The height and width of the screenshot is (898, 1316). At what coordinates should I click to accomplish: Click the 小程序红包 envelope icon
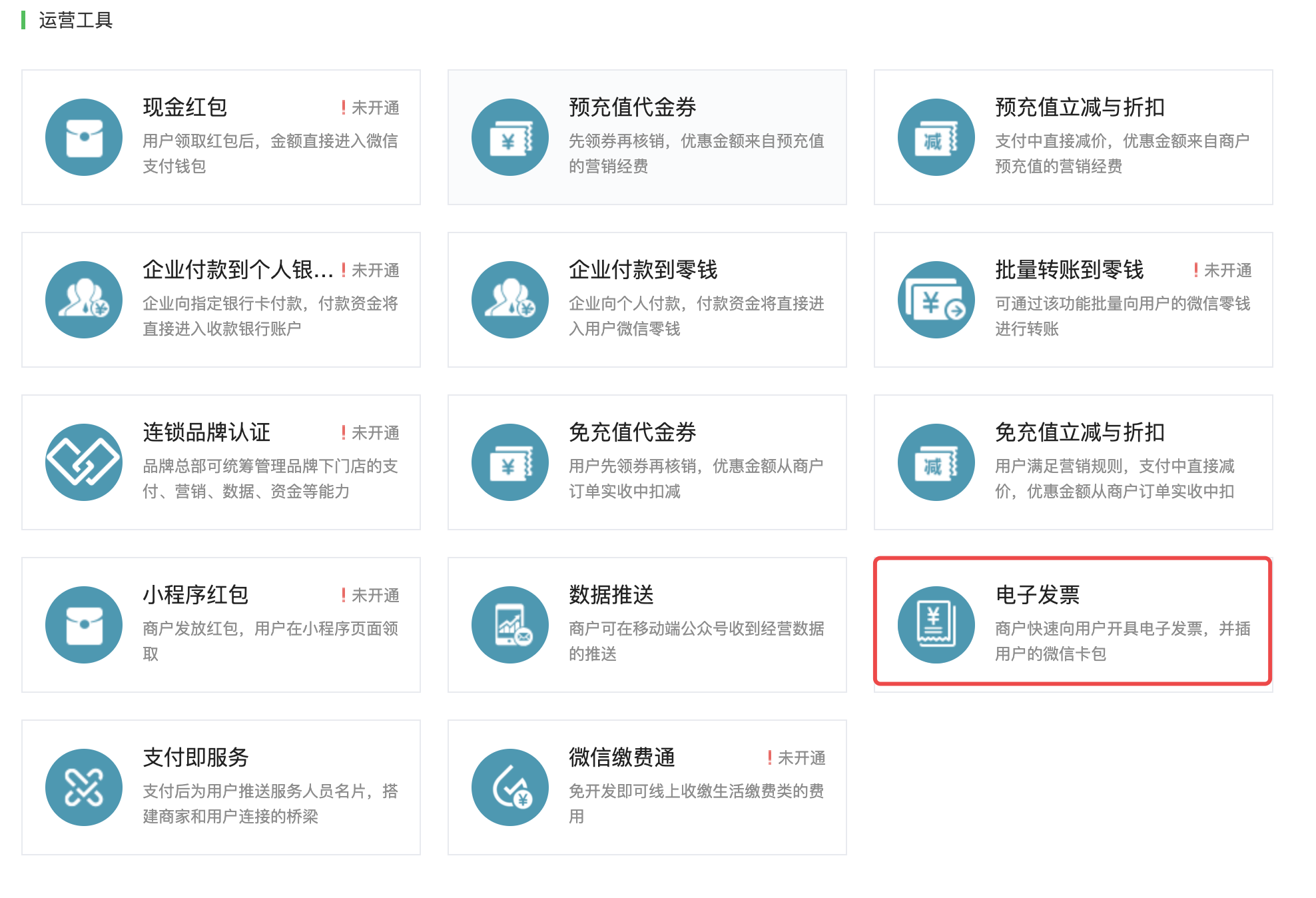pyautogui.click(x=84, y=625)
